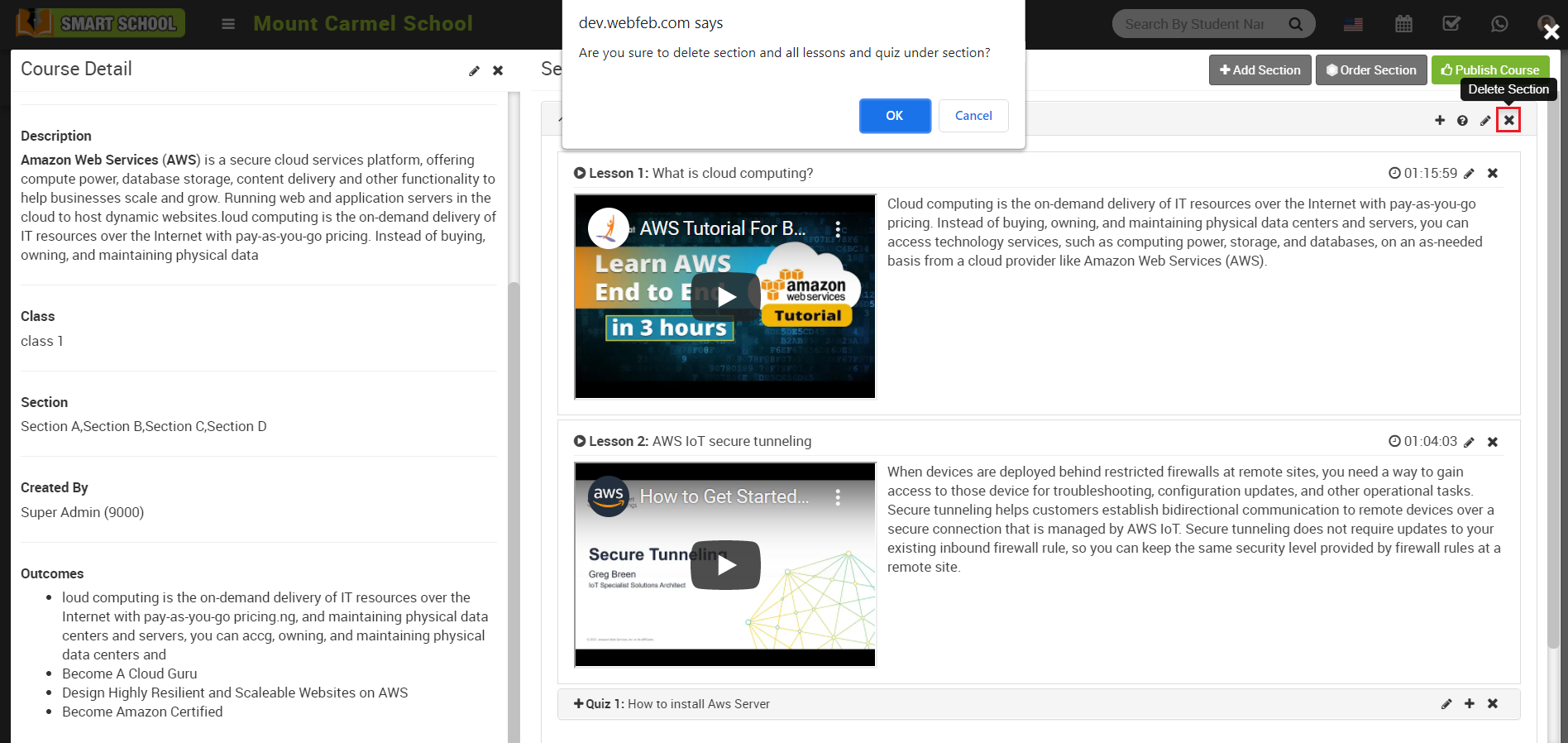The image size is (1568, 743).
Task: Expand Quiz 1 How to install Aws Server
Action: (x=672, y=704)
